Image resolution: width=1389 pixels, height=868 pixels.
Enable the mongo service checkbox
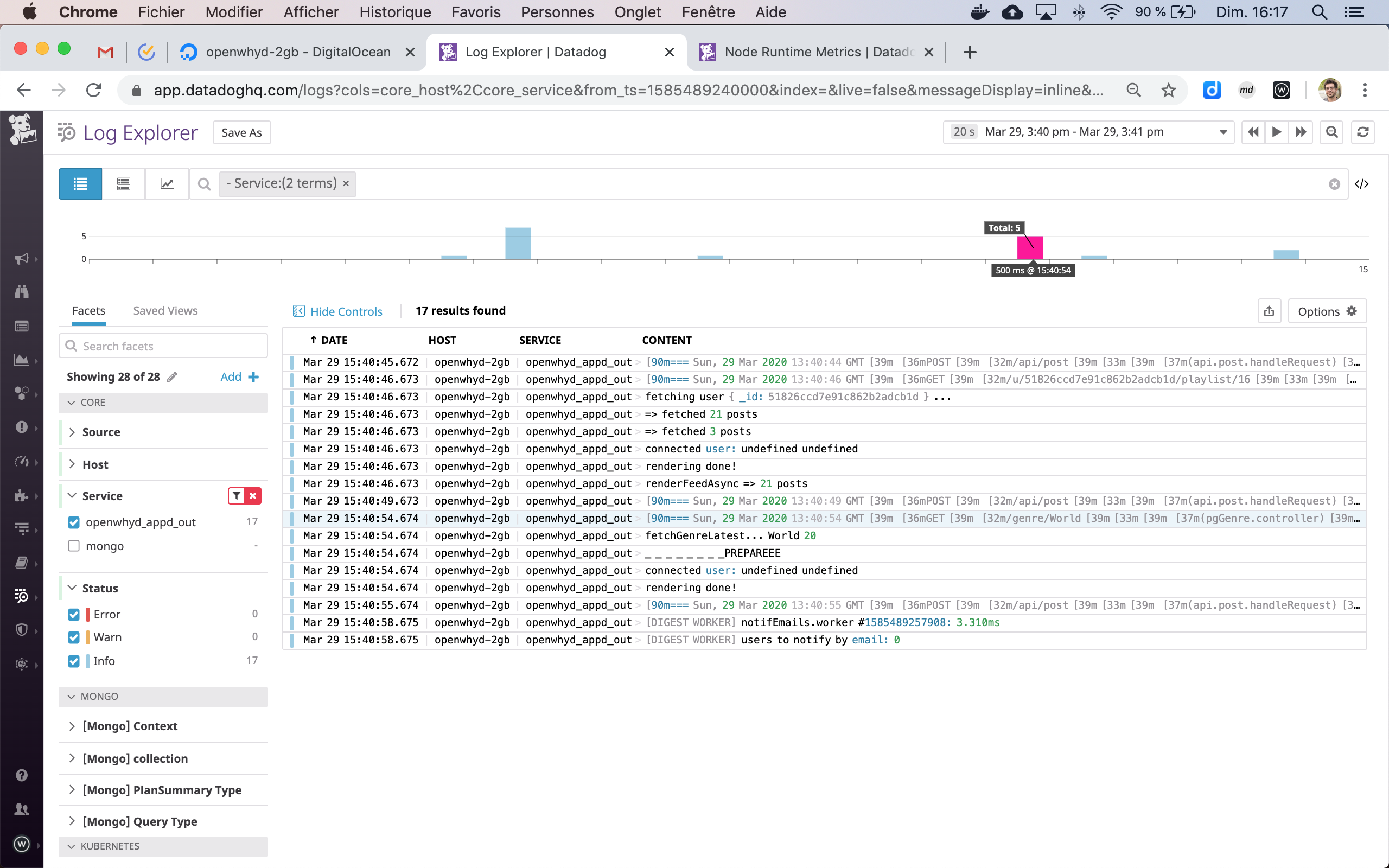(x=73, y=546)
